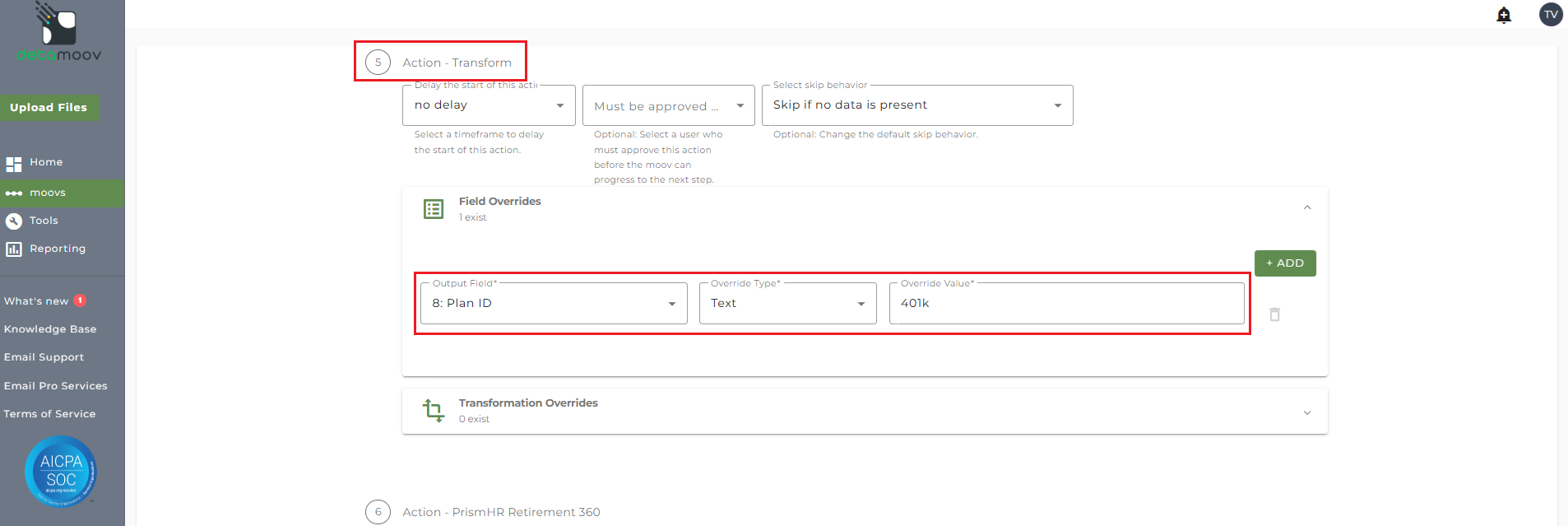
Task: Click the AICPA SOC badge
Action: (x=61, y=472)
